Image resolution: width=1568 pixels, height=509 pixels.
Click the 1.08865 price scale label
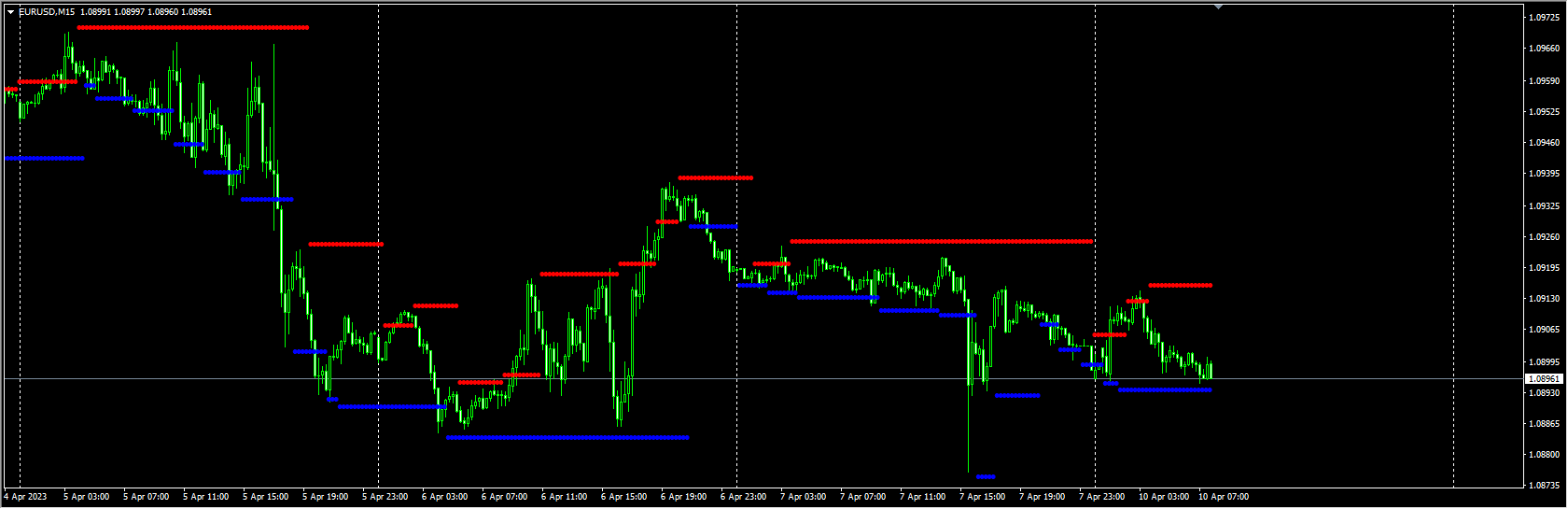point(1544,424)
